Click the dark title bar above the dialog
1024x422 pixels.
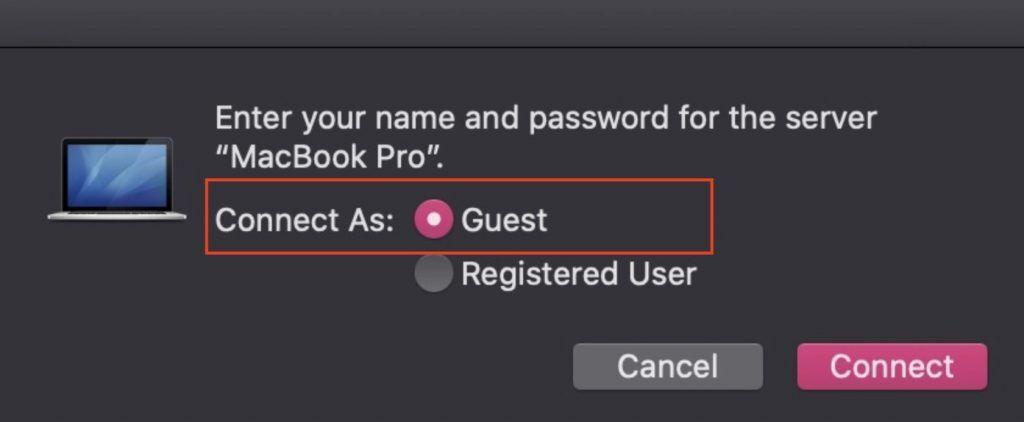click(512, 22)
